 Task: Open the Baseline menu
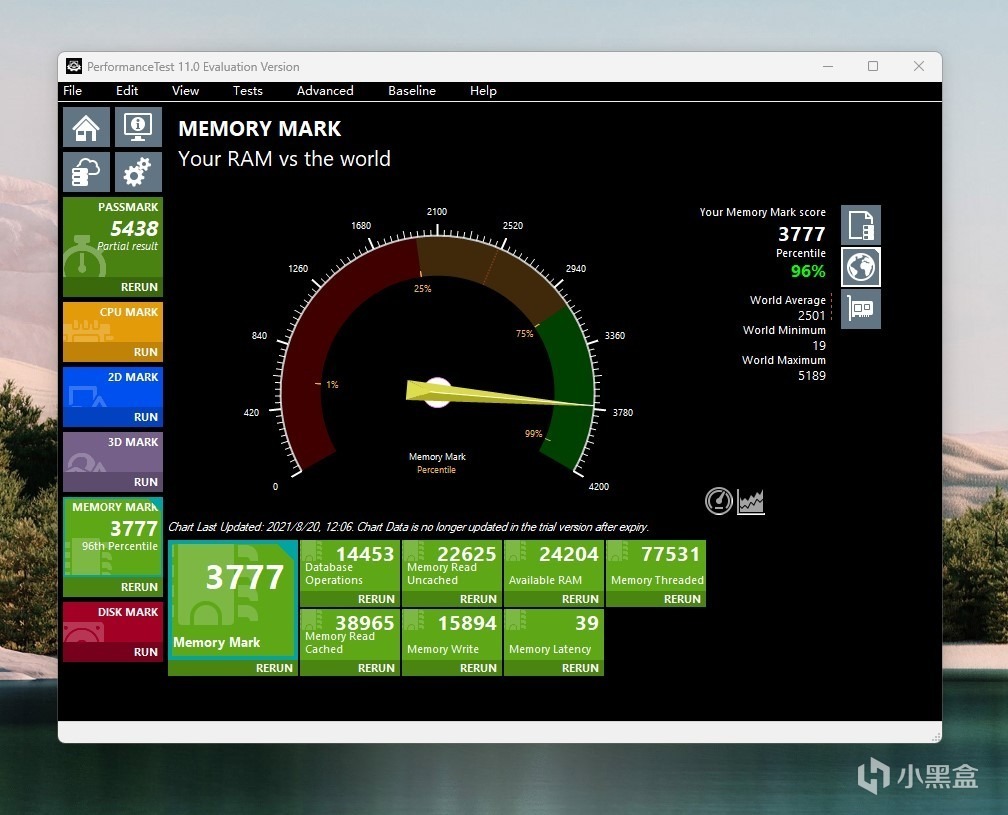(x=411, y=91)
